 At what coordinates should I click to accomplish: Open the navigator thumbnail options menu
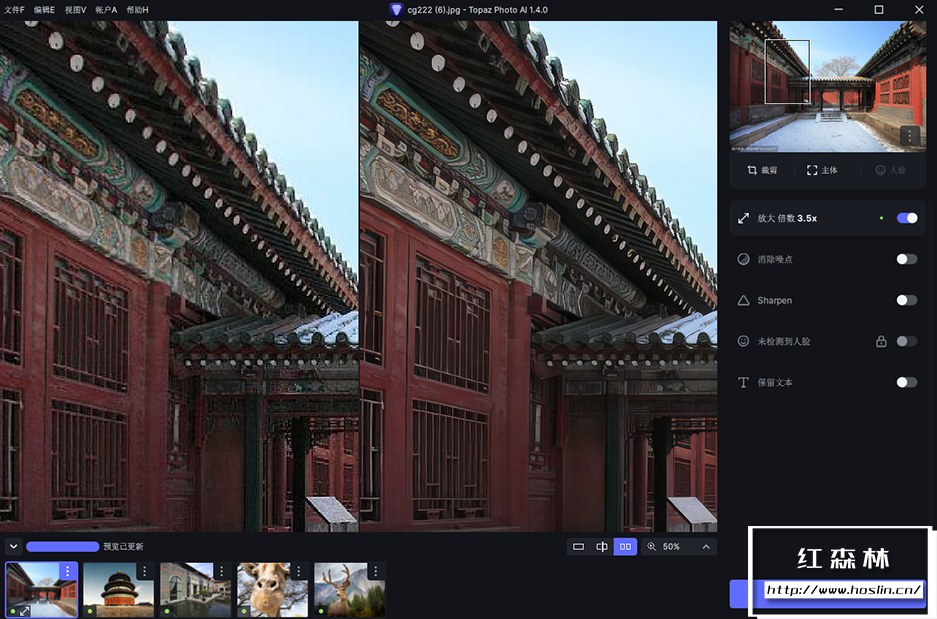tap(910, 136)
